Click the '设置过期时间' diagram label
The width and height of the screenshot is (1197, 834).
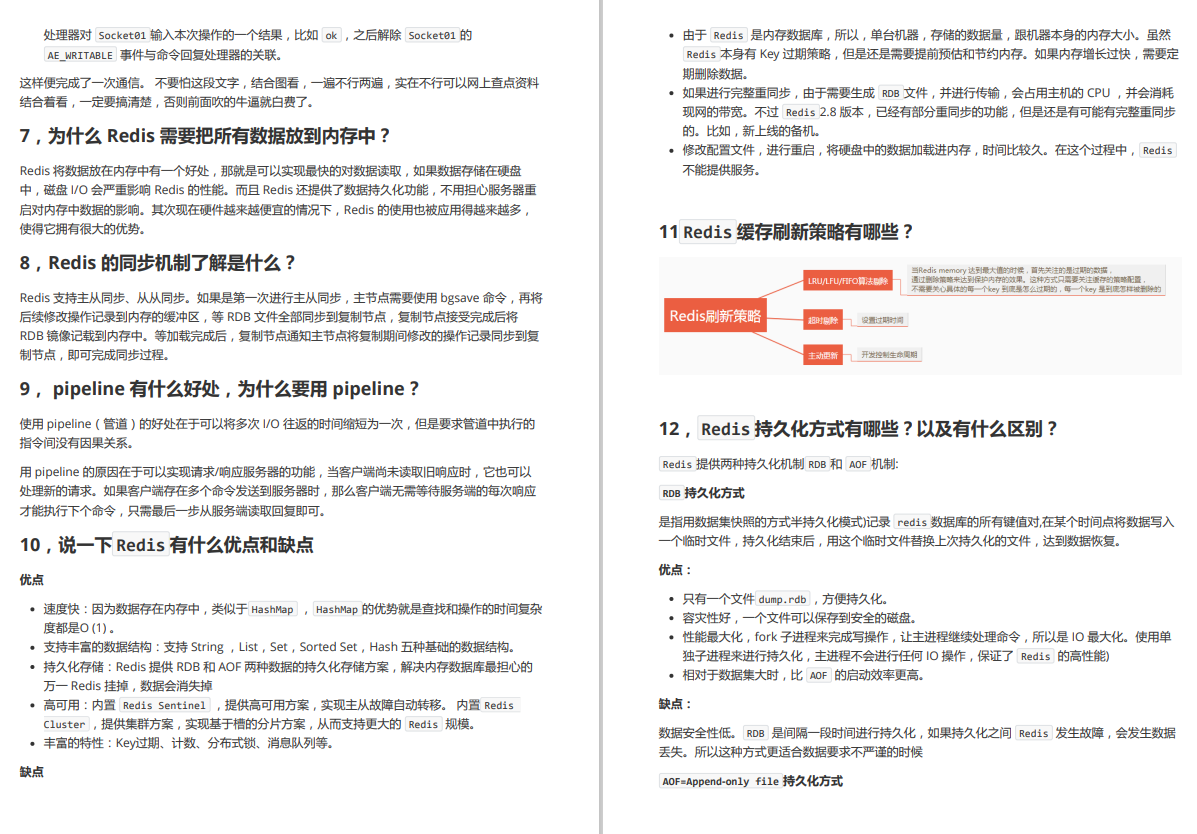(x=882, y=320)
